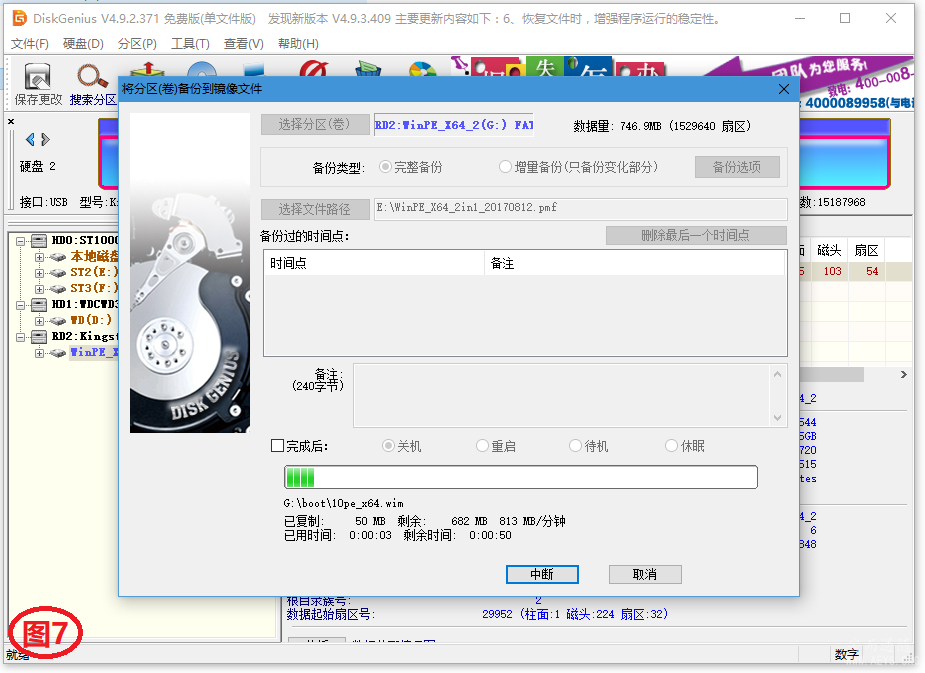Click the 本地磁盘 partition drive icon
This screenshot has height=673, width=925.
click(57, 257)
